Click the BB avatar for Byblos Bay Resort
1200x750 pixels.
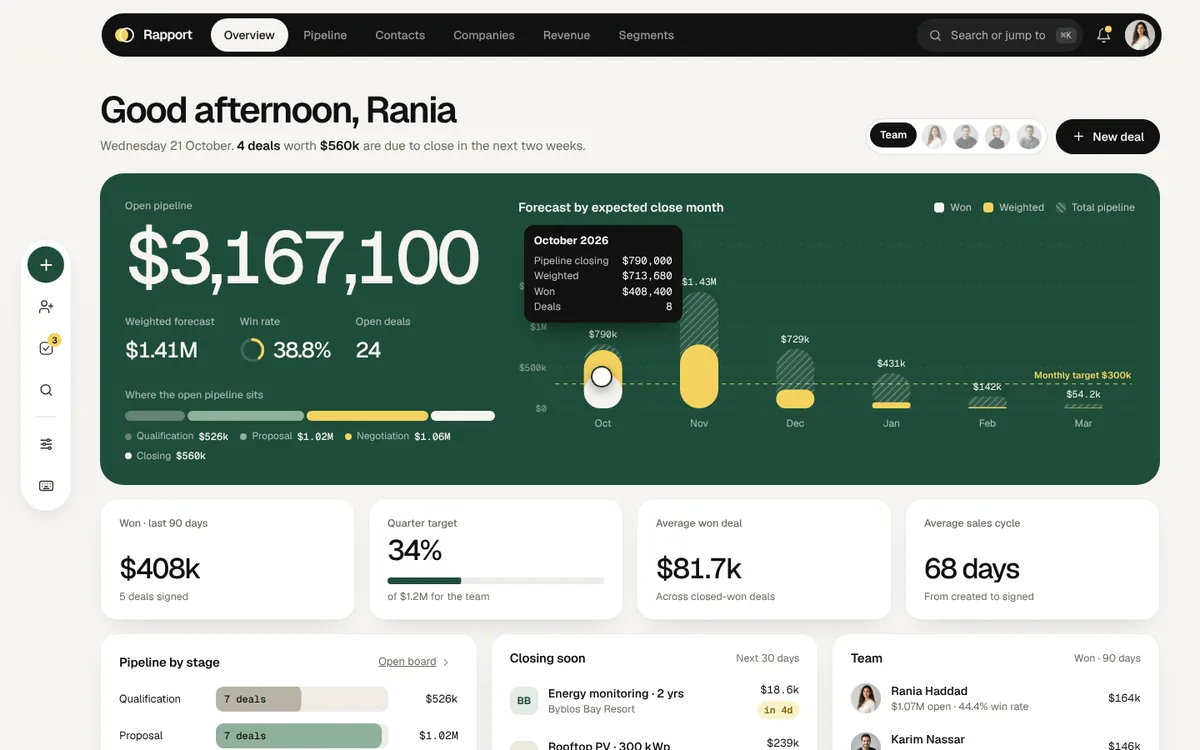click(x=524, y=701)
